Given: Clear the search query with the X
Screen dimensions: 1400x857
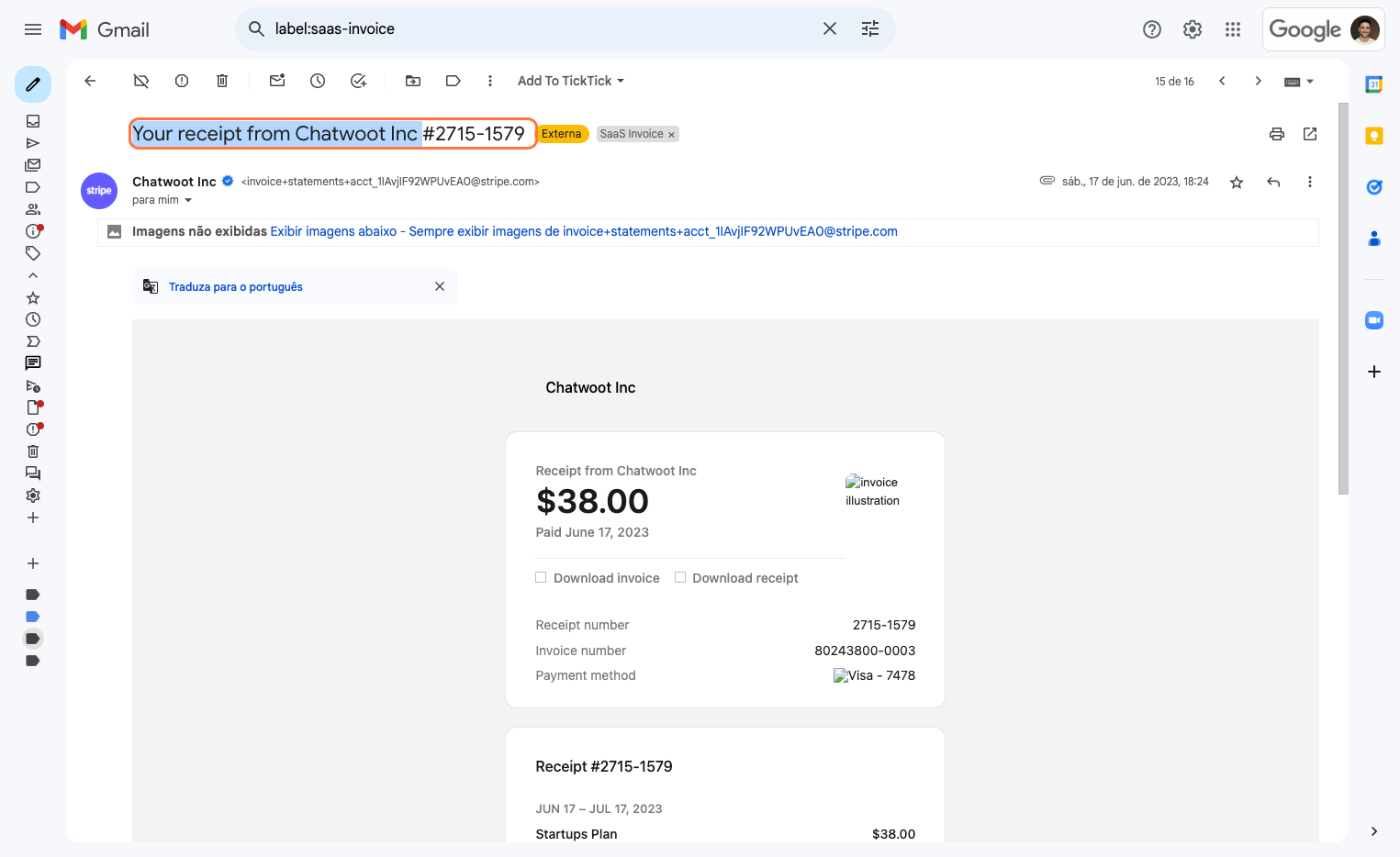Looking at the screenshot, I should (830, 28).
